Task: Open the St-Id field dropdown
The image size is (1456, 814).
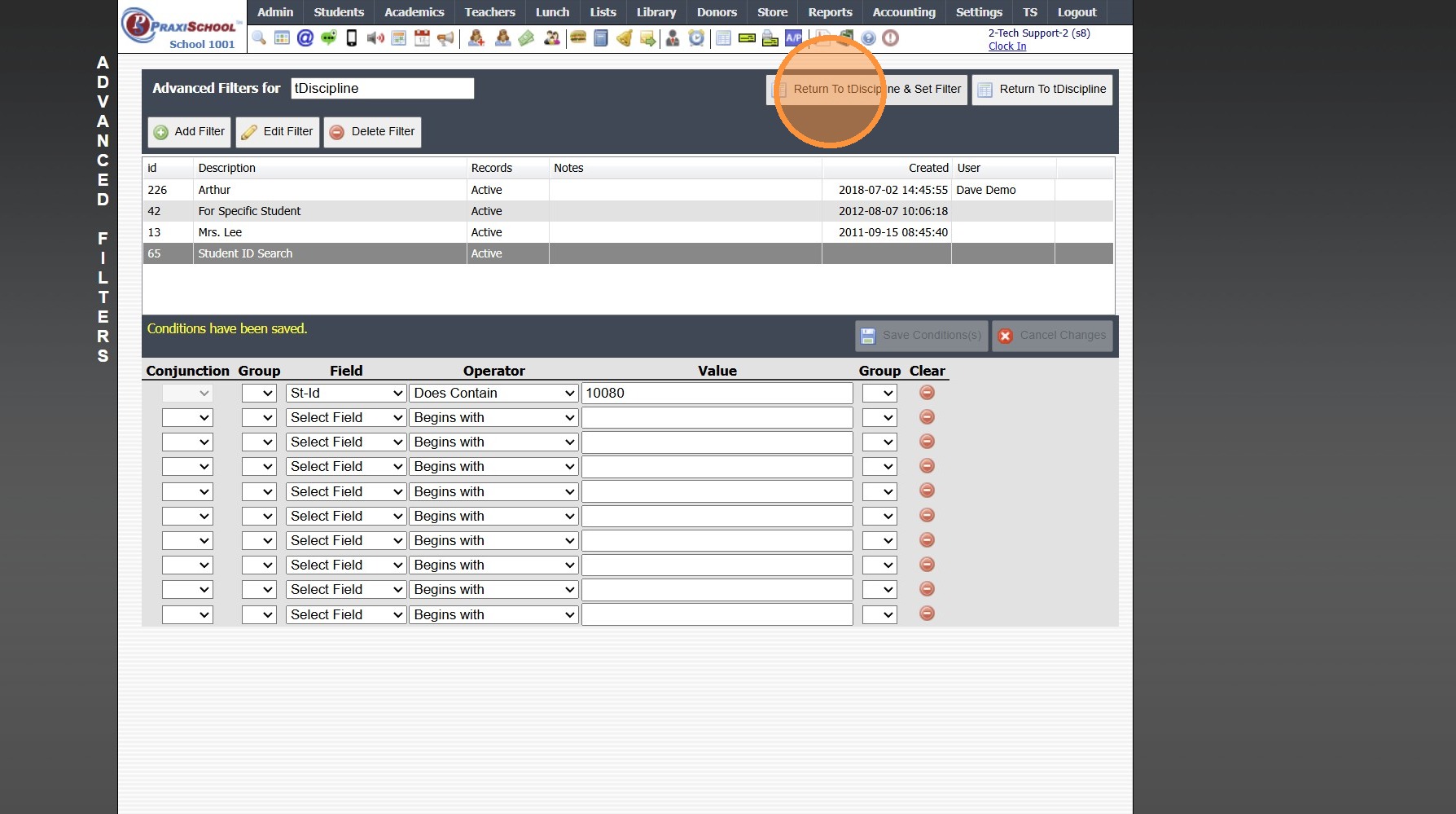Action: (x=346, y=393)
